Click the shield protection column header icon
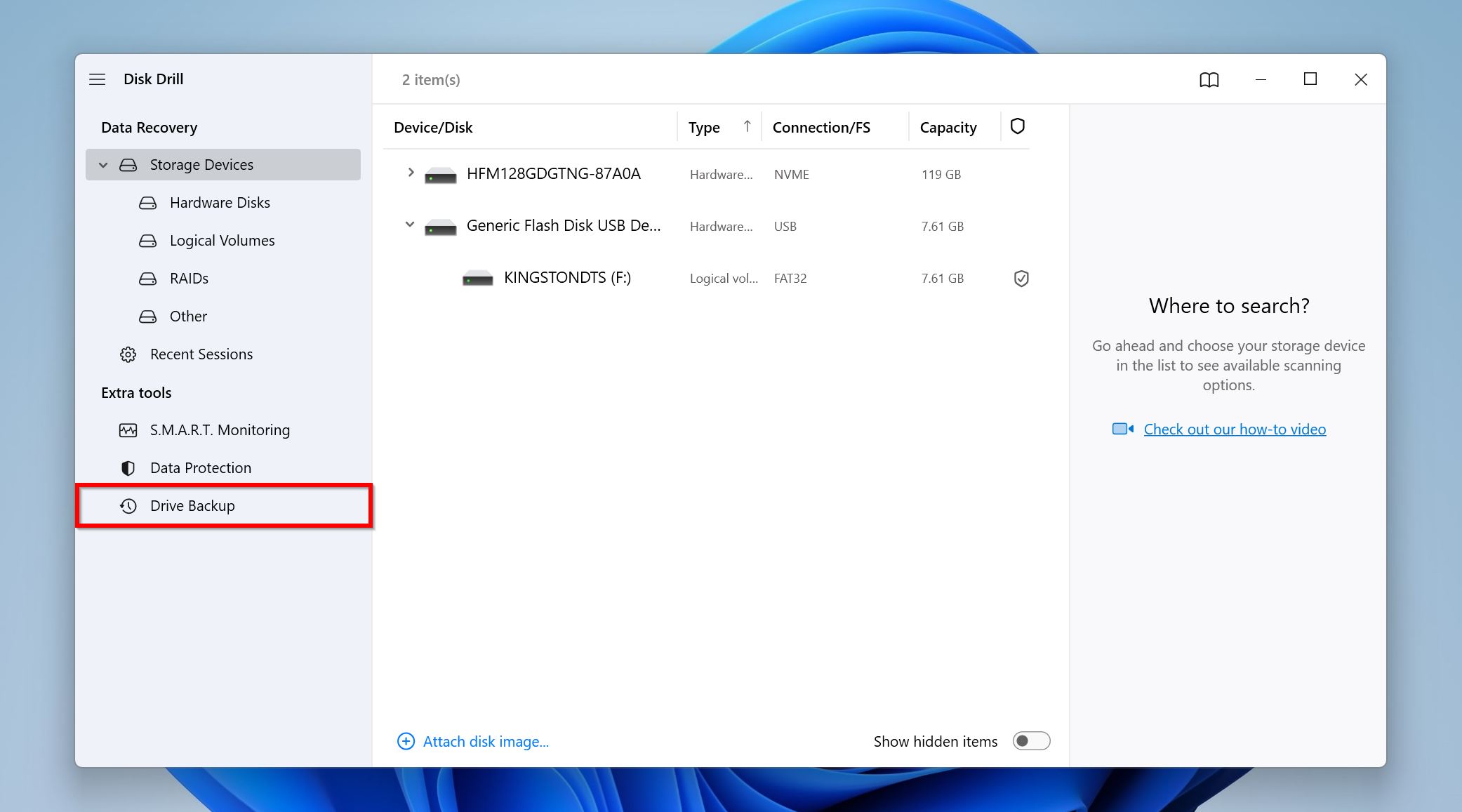This screenshot has height=812, width=1462. point(1017,126)
